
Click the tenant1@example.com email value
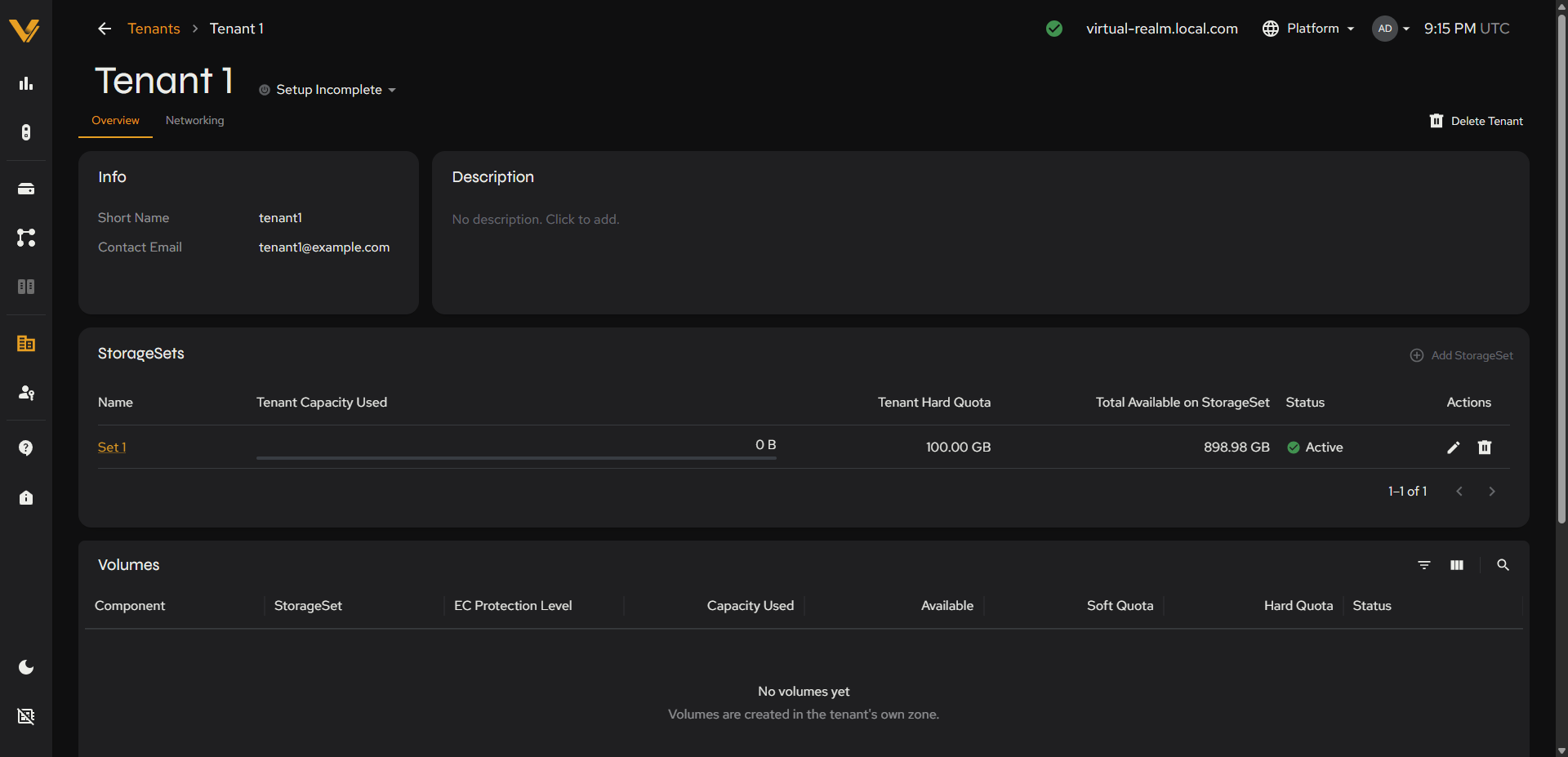[324, 247]
